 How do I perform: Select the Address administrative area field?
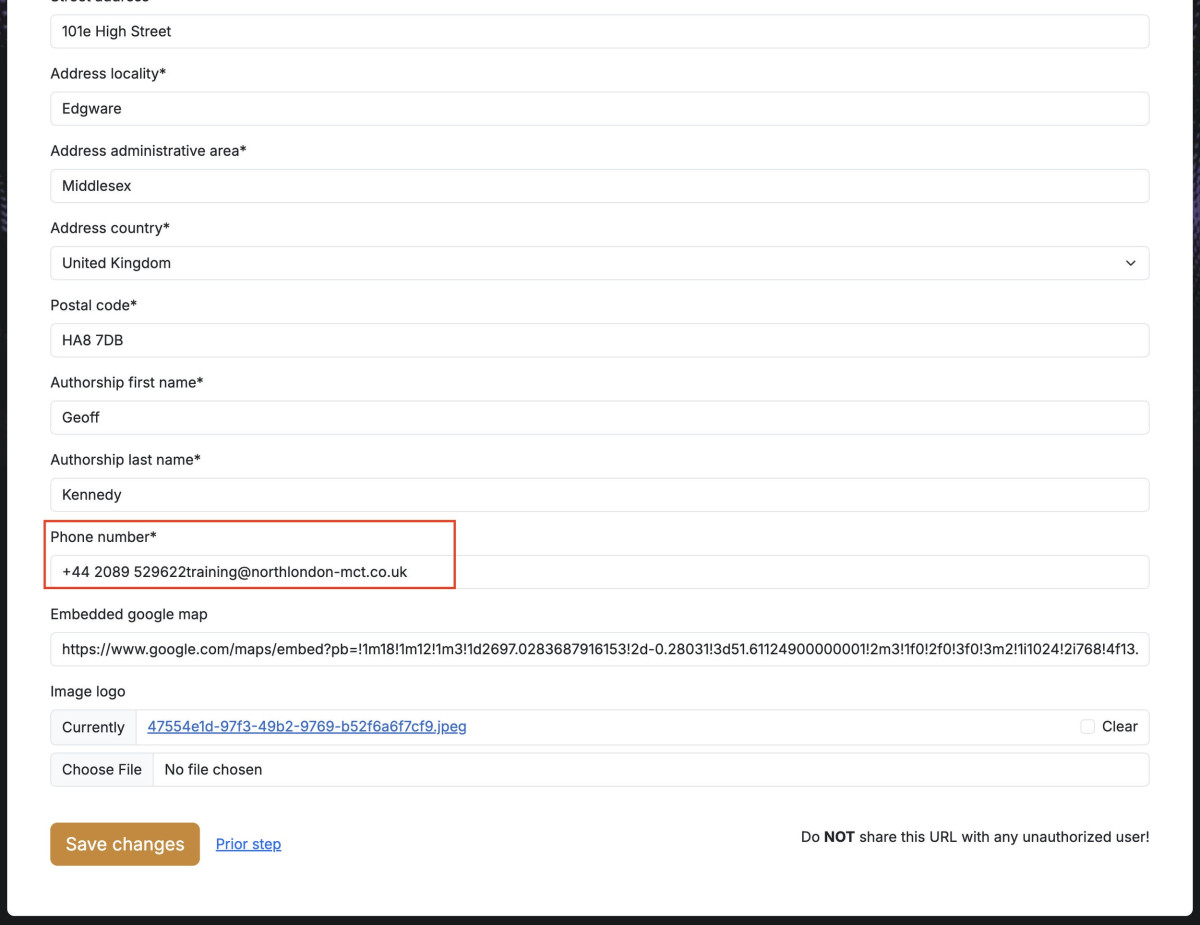599,186
